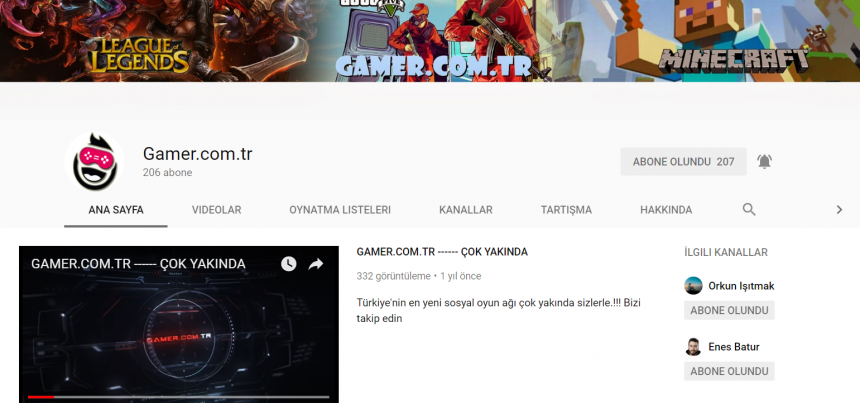This screenshot has width=860, height=403.
Task: Click the 332 görüntüleme view count
Action: pyautogui.click(x=393, y=276)
